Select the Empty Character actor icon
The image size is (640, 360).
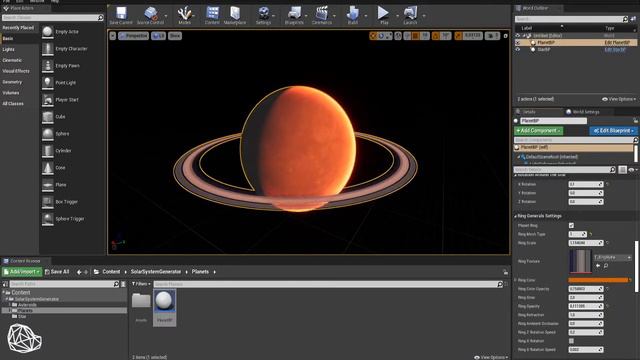[48, 49]
